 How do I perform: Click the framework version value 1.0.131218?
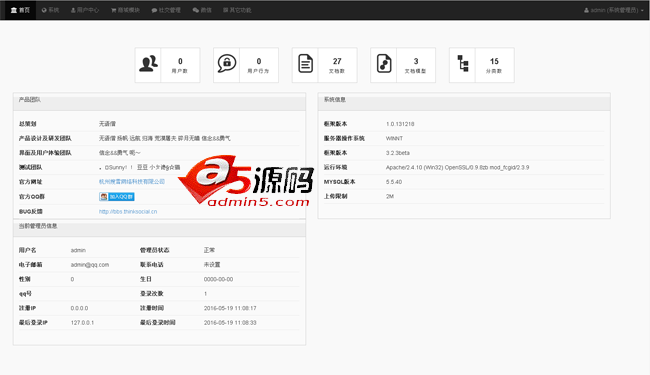pos(400,124)
